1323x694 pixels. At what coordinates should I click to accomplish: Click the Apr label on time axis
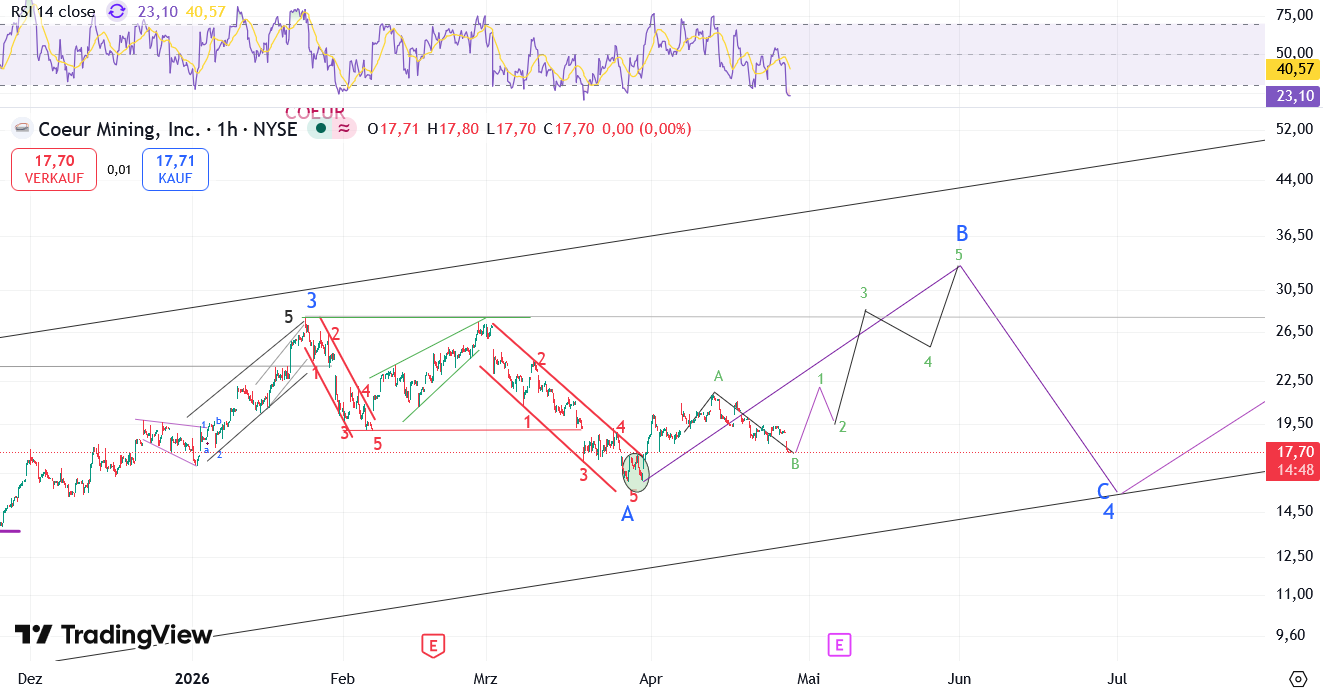(650, 678)
